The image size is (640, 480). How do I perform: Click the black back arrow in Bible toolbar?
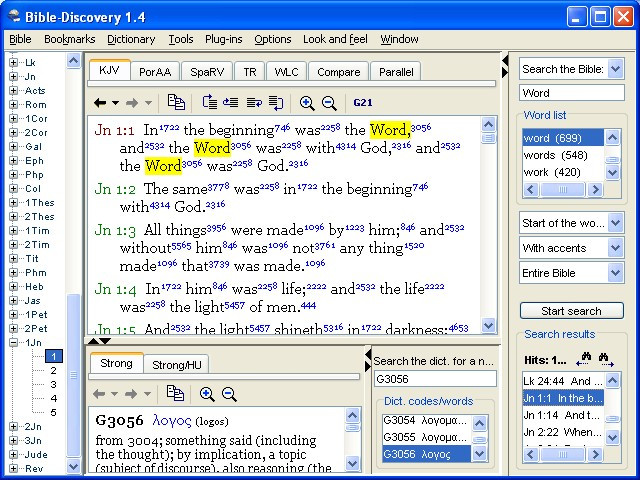(x=100, y=103)
